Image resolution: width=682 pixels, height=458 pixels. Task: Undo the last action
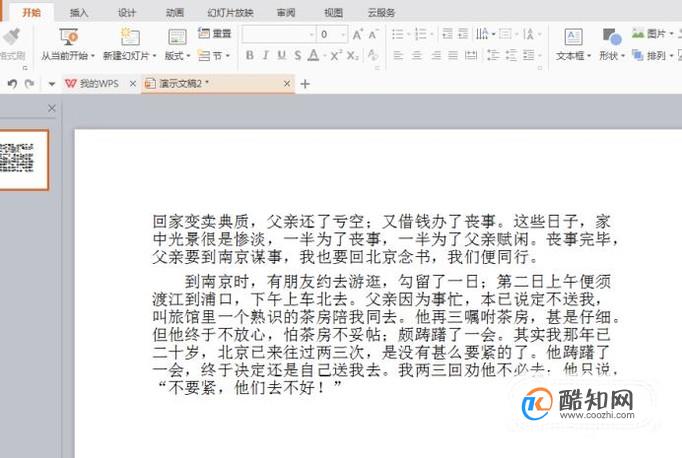[x=12, y=84]
